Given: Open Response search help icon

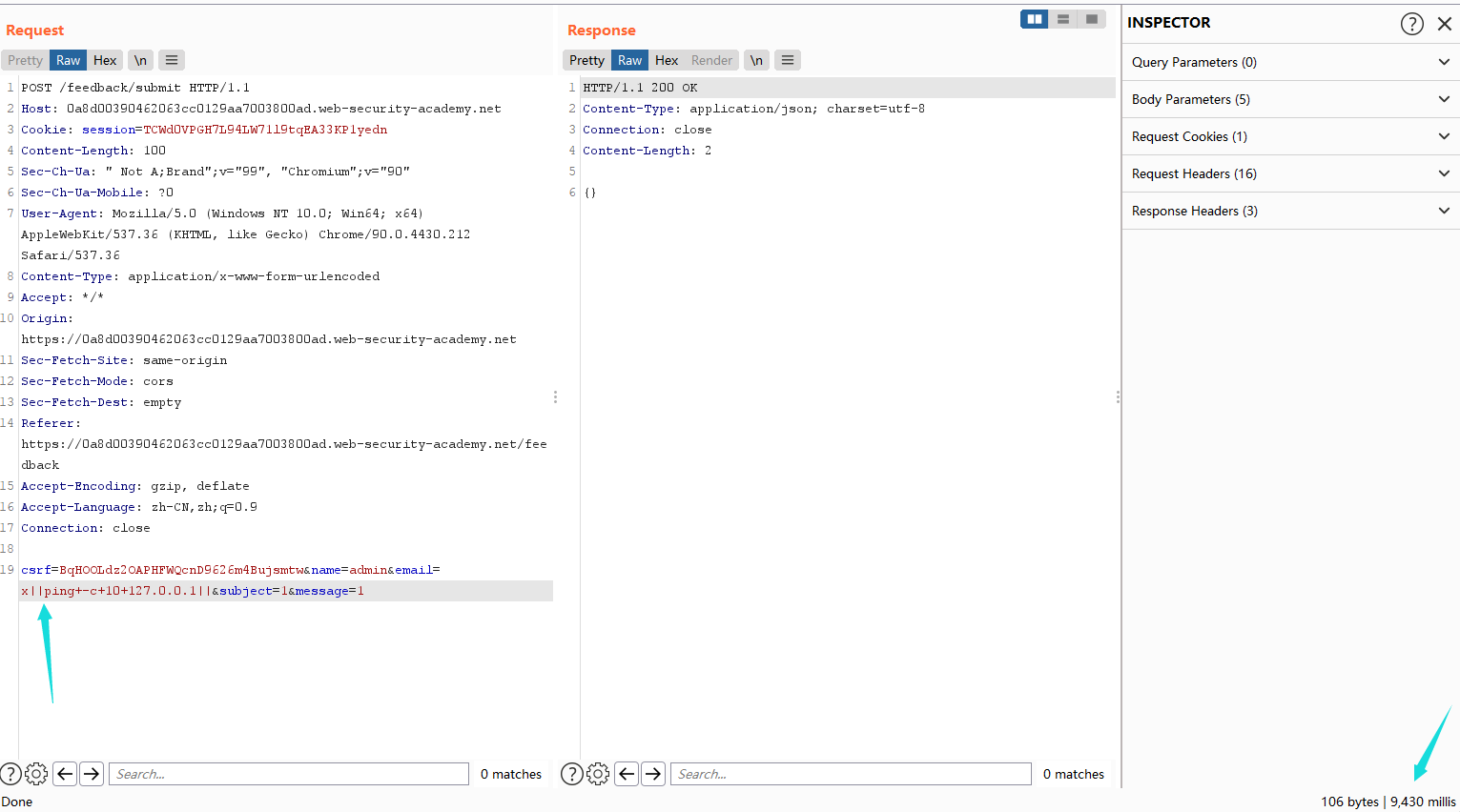Looking at the screenshot, I should click(x=572, y=774).
